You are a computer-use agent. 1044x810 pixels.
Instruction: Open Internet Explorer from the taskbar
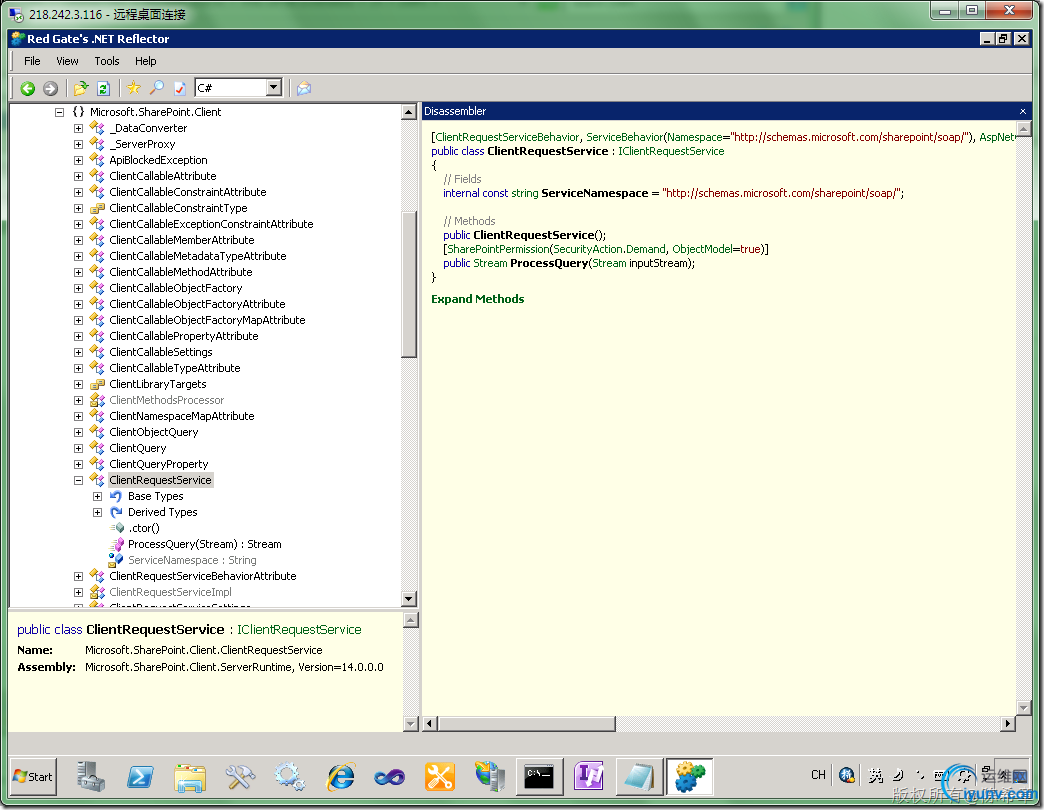341,777
